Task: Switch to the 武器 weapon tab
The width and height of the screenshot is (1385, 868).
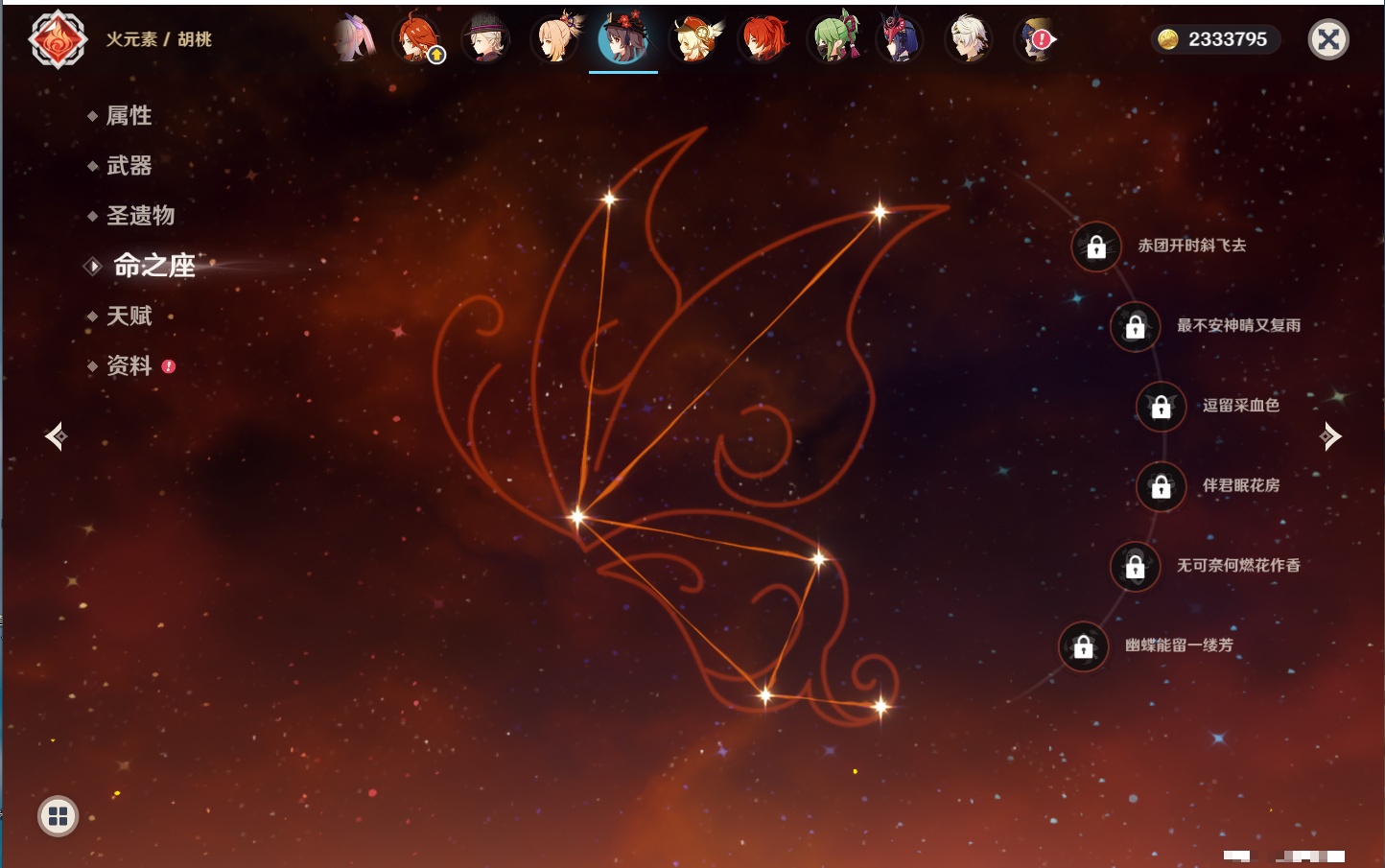Action: [129, 166]
